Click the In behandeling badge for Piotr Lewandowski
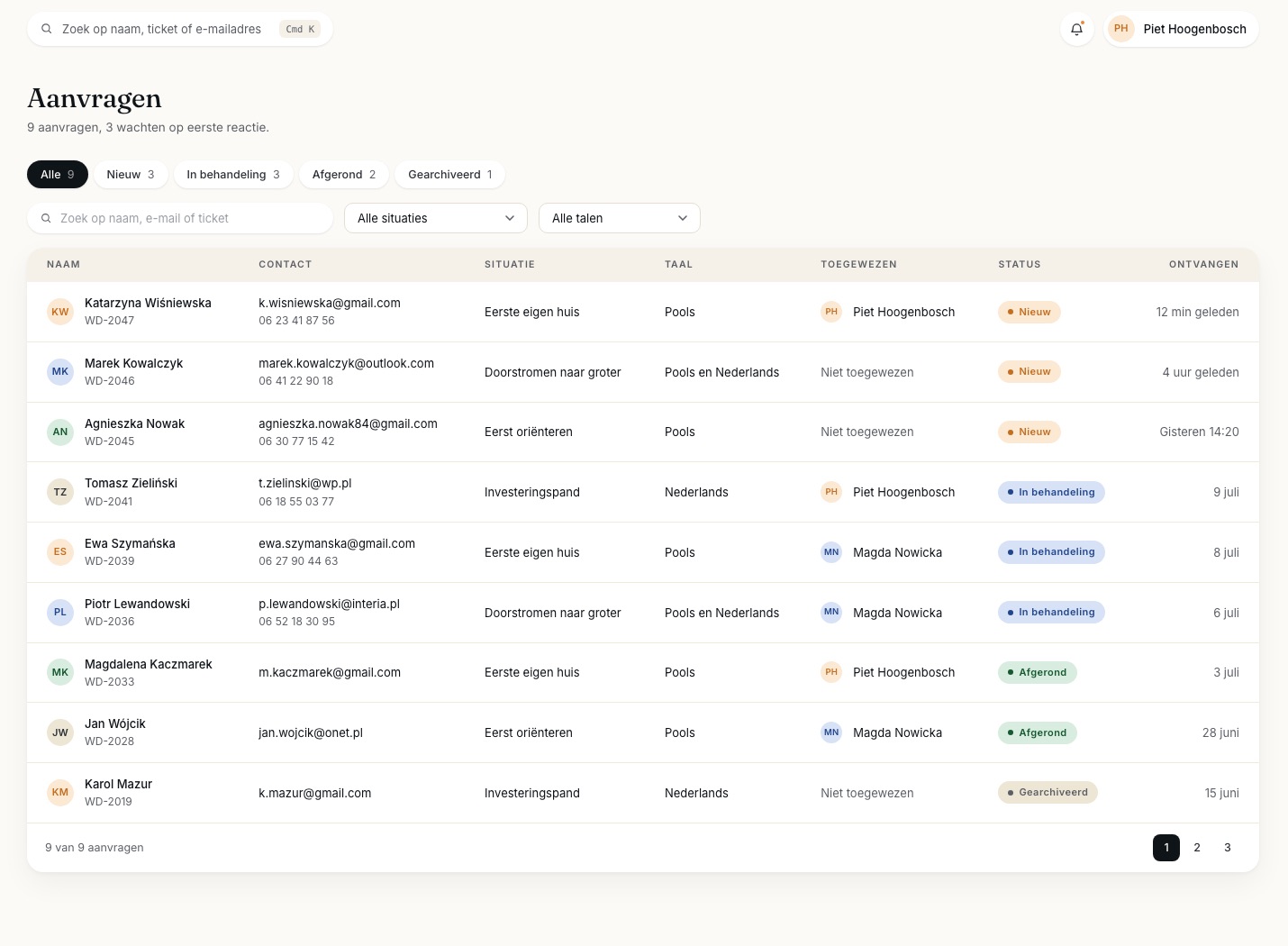This screenshot has height=946, width=1288. point(1051,612)
